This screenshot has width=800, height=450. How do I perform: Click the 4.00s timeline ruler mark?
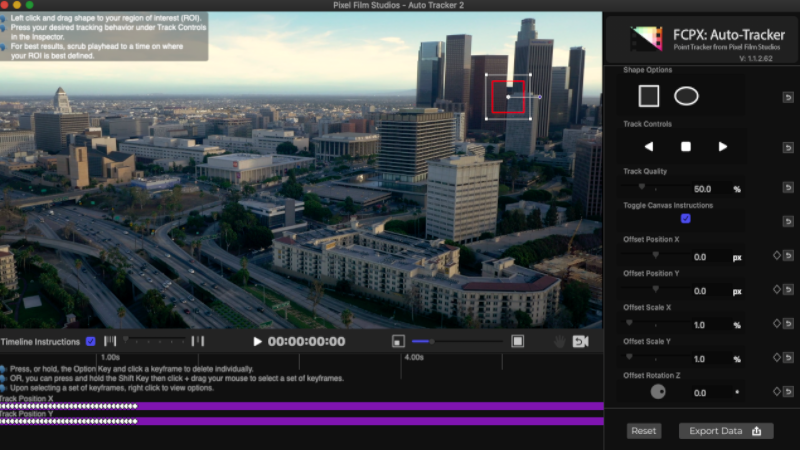[414, 357]
